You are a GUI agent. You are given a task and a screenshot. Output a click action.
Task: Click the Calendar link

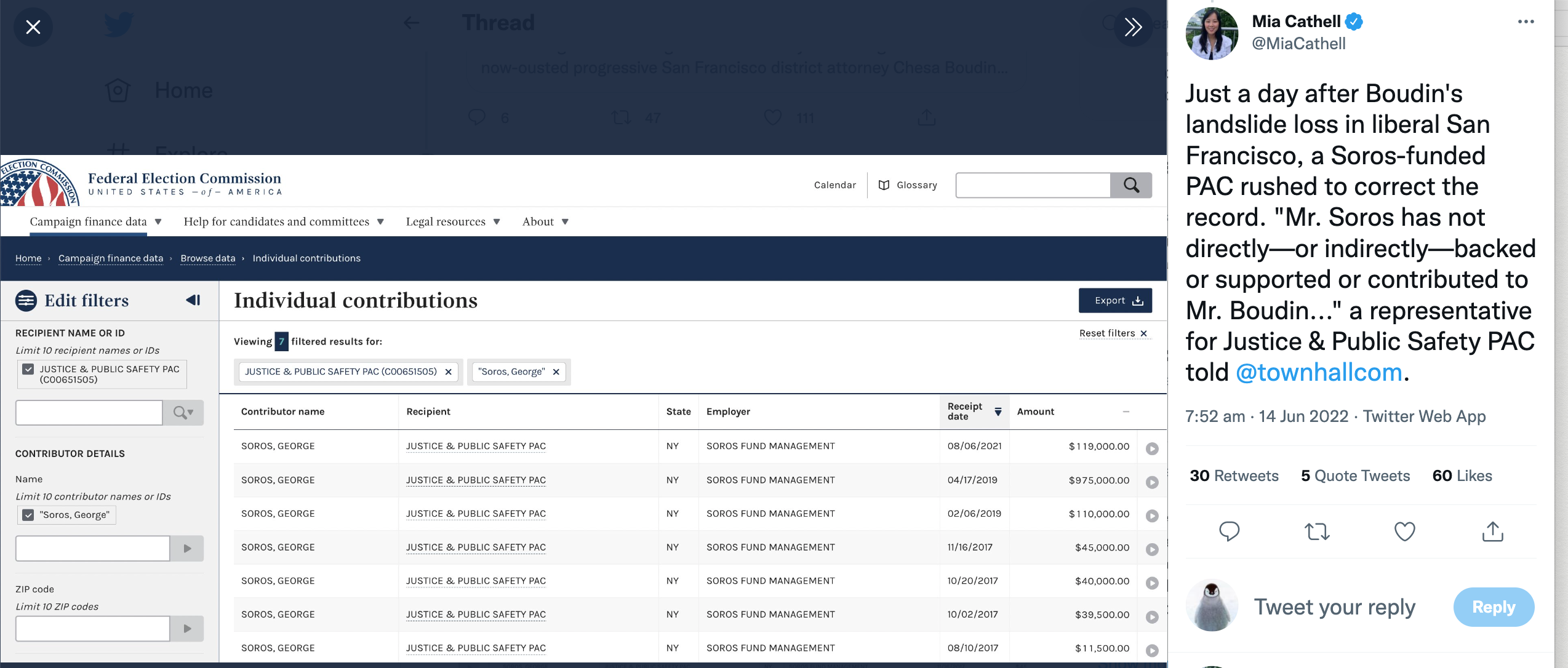tap(834, 185)
